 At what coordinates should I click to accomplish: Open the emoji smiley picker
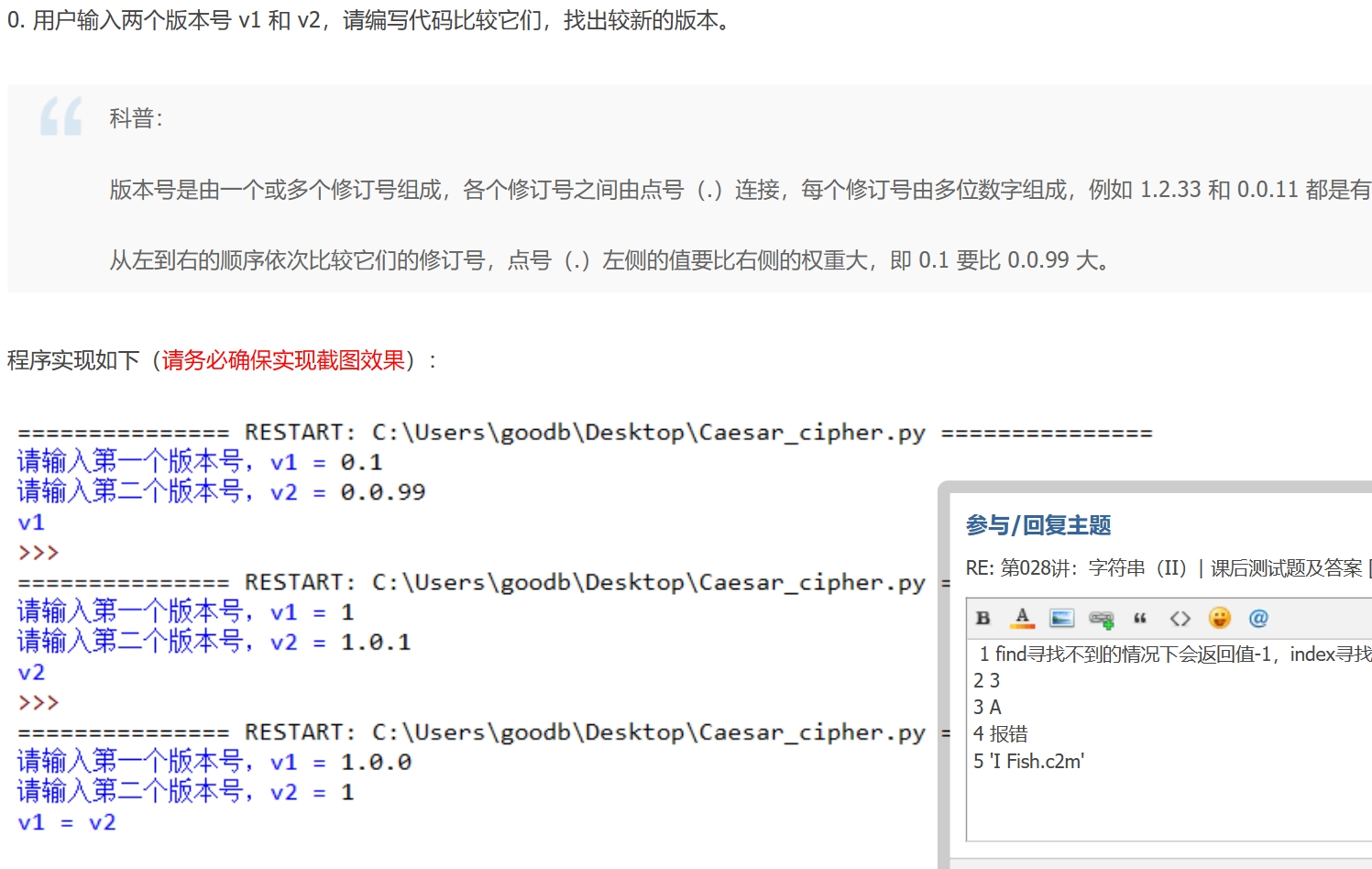(x=1220, y=618)
